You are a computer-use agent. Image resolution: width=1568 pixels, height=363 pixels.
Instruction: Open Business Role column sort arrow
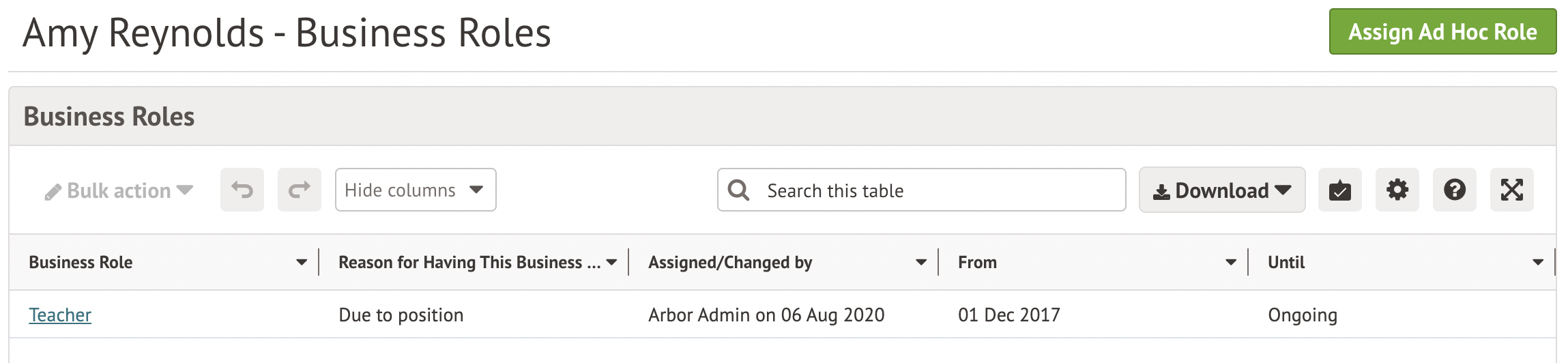click(x=301, y=263)
